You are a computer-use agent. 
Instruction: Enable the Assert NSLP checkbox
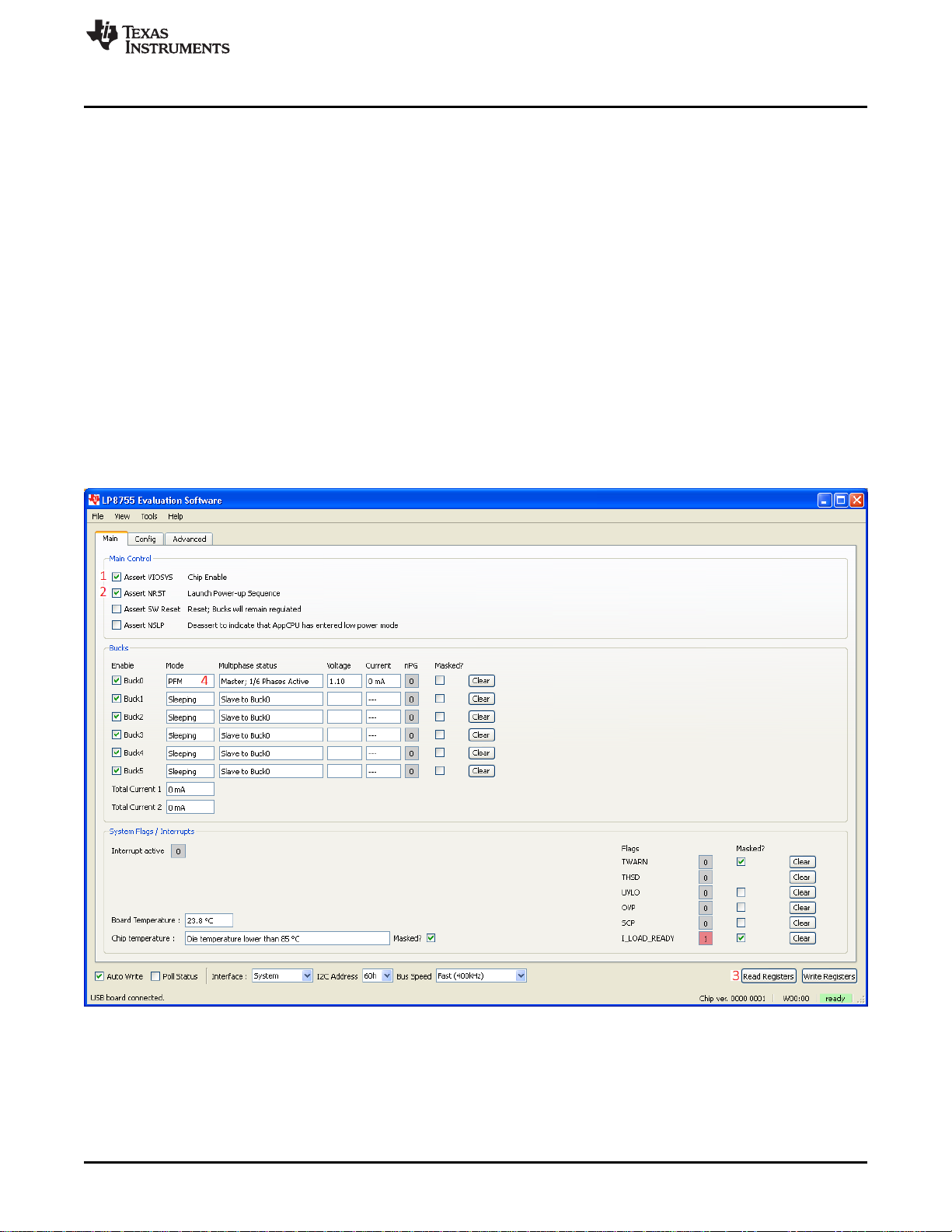tap(117, 625)
